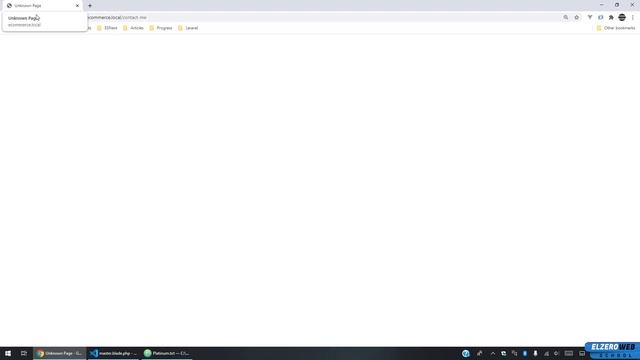Open the Chrome three-dot menu

pyautogui.click(x=633, y=18)
